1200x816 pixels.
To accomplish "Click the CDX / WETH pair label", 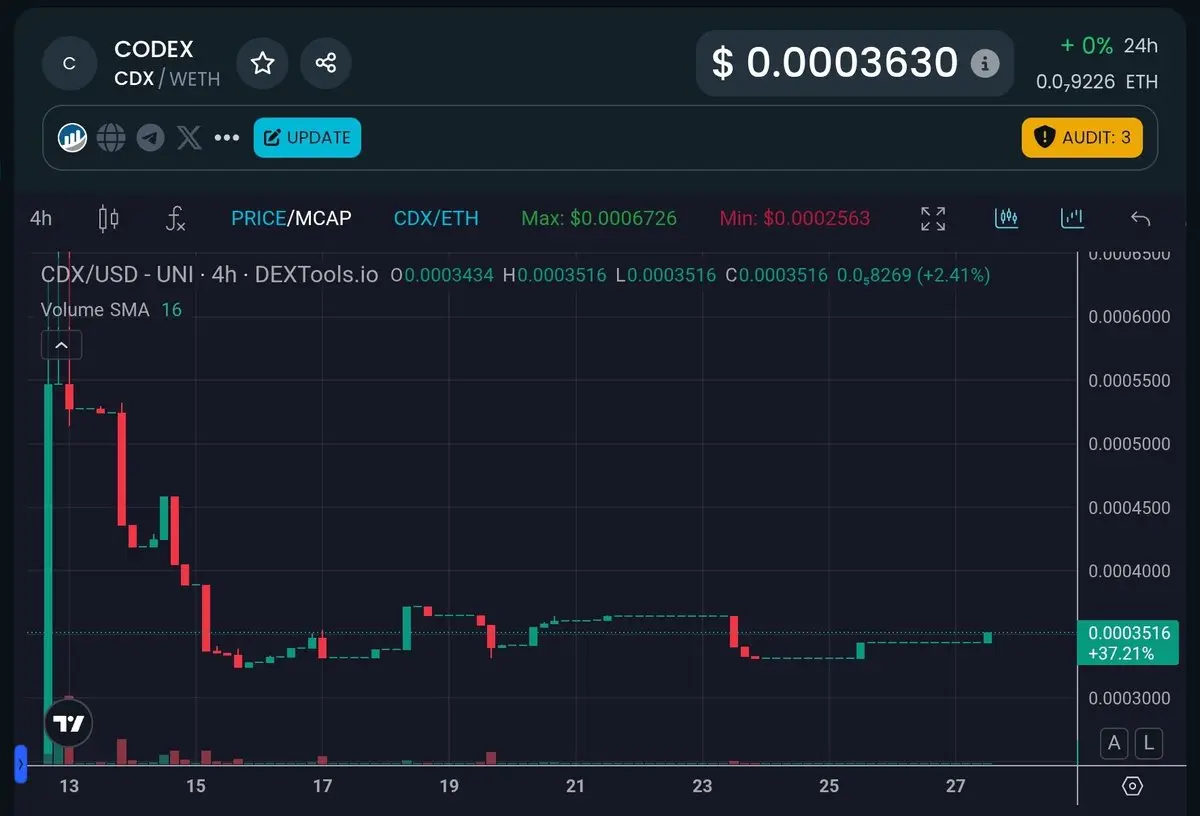I will pos(167,78).
